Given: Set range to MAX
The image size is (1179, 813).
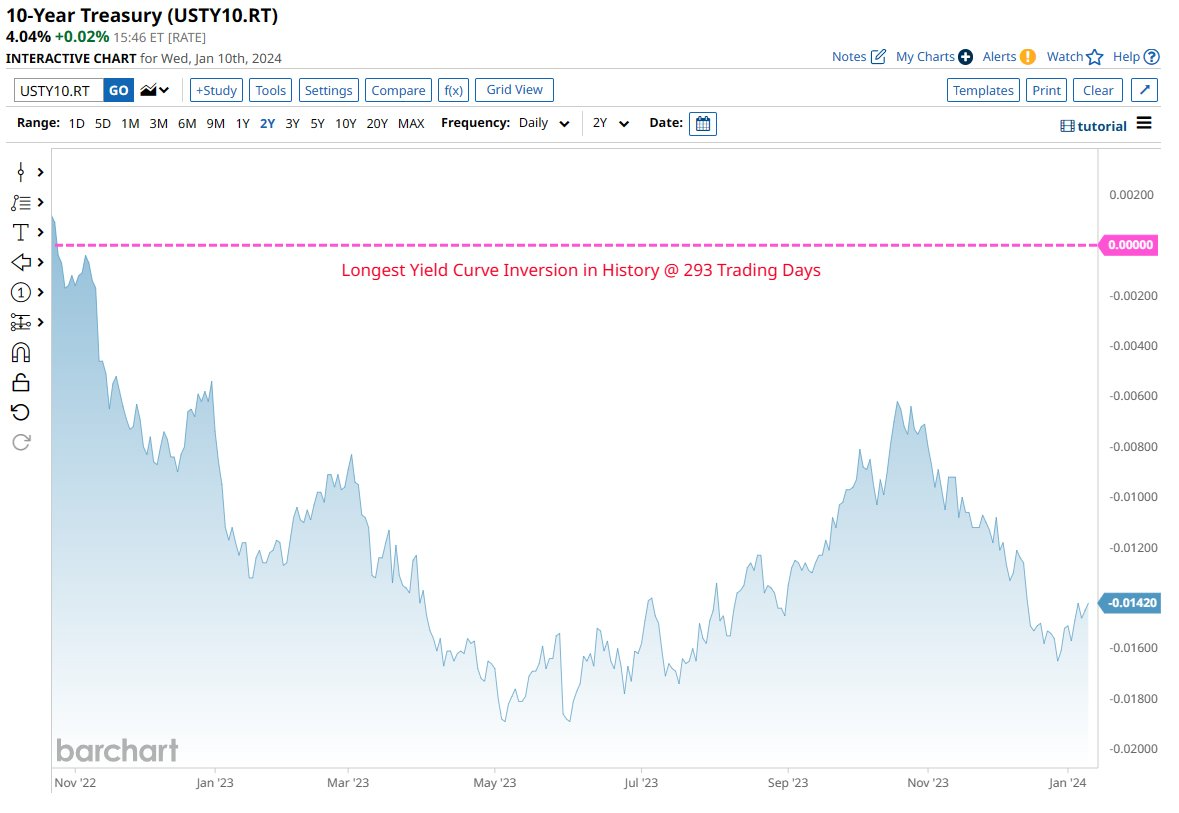Looking at the screenshot, I should [x=411, y=123].
